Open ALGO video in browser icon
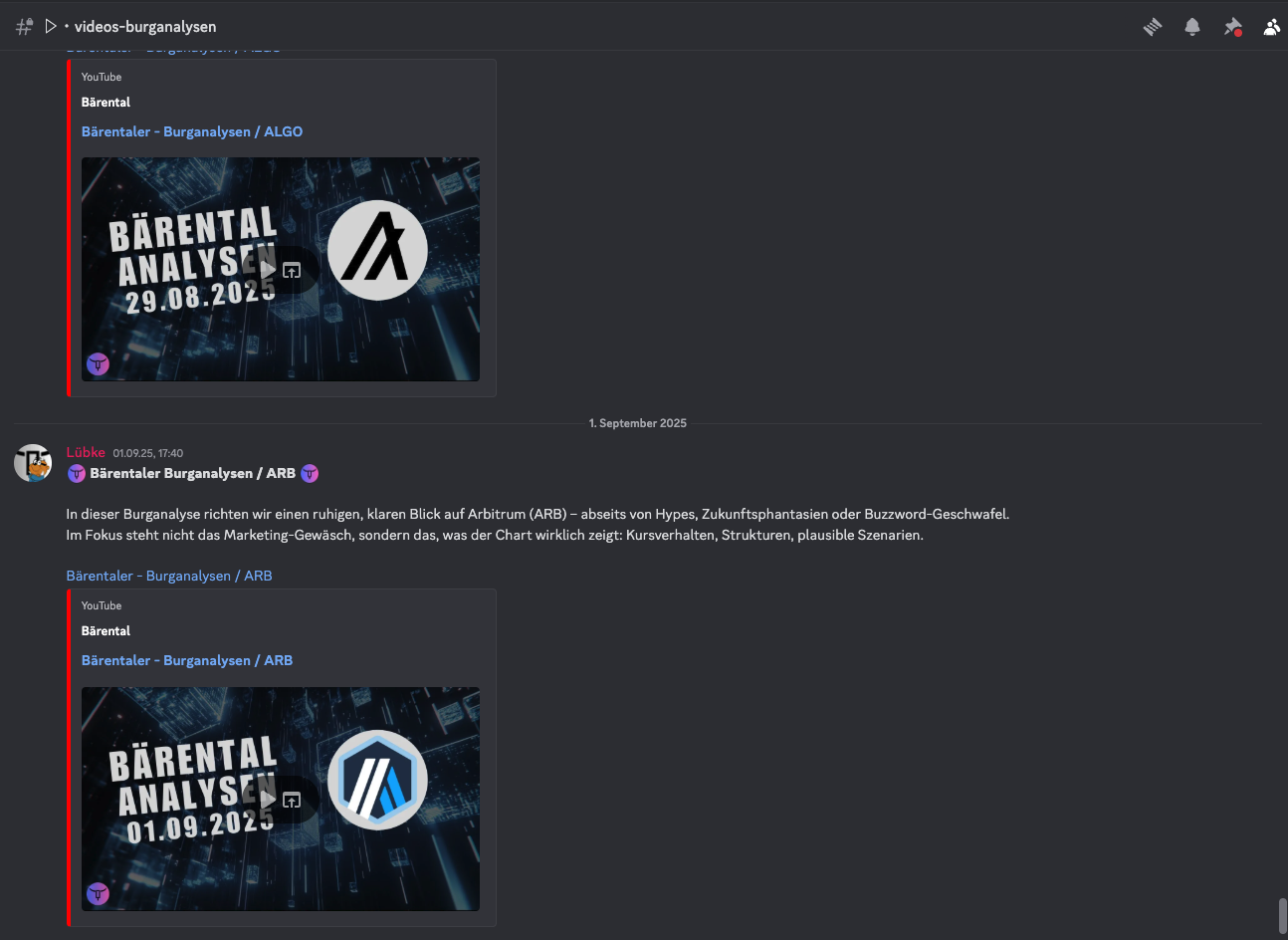Screen dimensions: 1288x940 coord(292,270)
